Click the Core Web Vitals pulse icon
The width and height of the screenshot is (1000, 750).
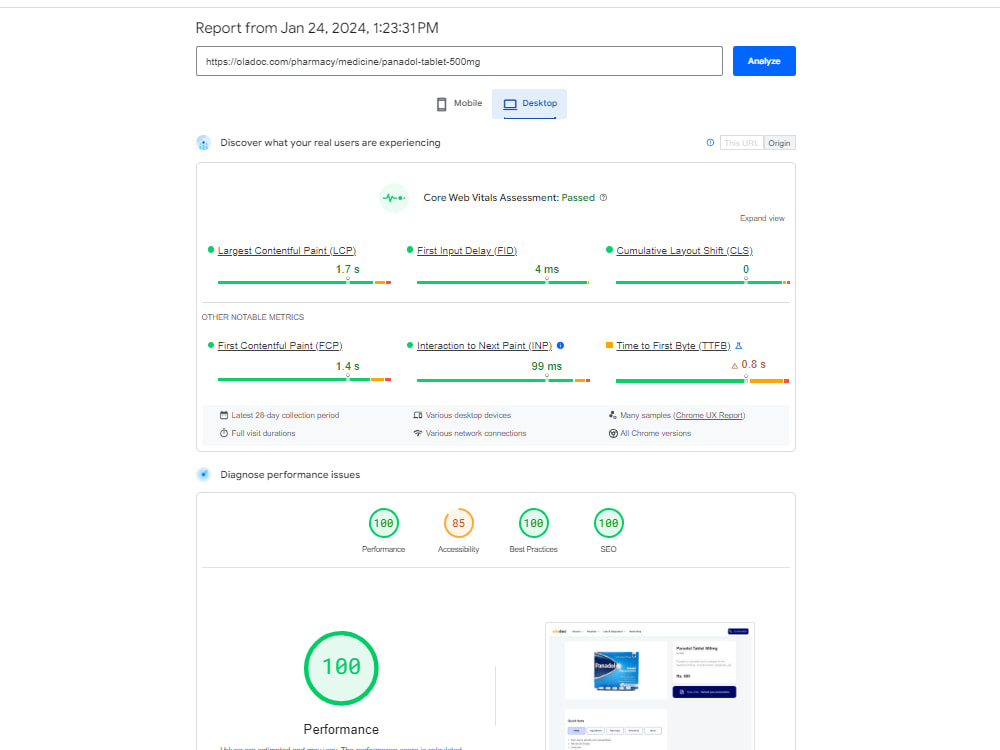point(394,198)
